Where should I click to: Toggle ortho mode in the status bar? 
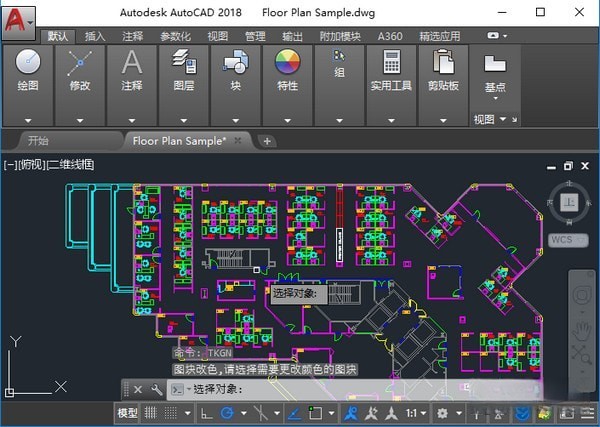(205, 413)
